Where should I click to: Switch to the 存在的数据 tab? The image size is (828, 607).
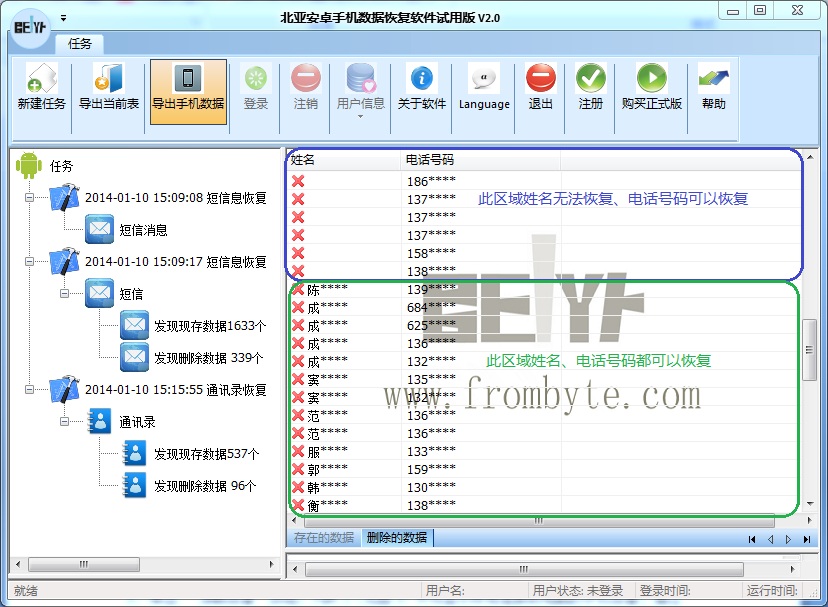323,538
